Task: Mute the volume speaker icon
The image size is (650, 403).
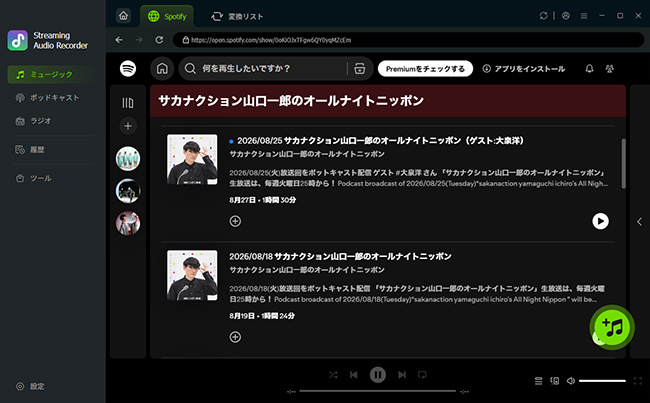Action: tap(571, 381)
